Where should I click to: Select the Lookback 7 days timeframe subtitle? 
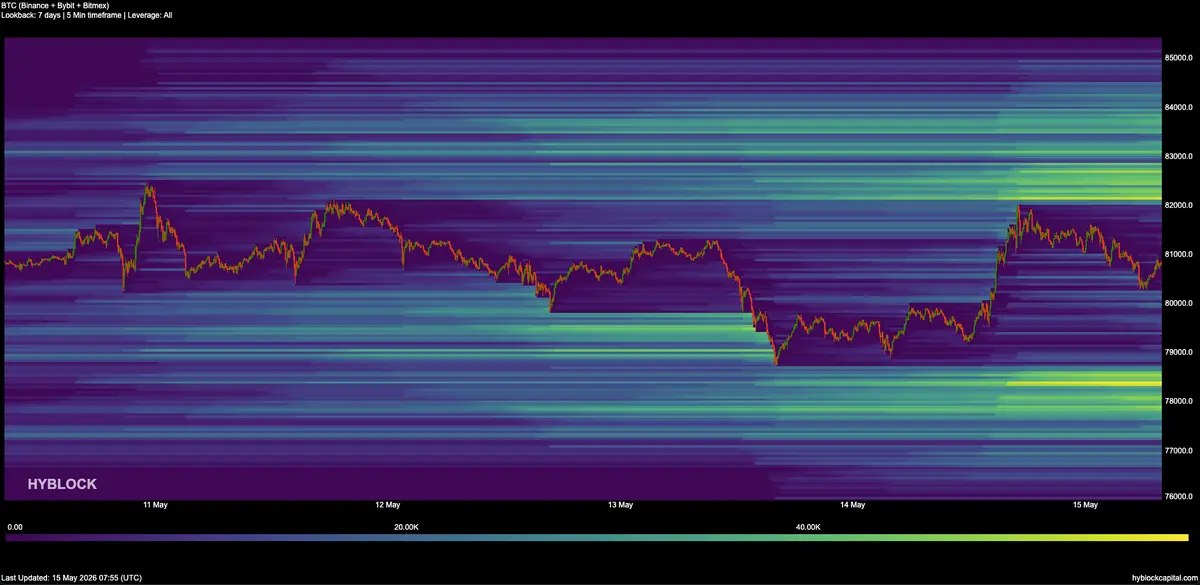coord(87,15)
